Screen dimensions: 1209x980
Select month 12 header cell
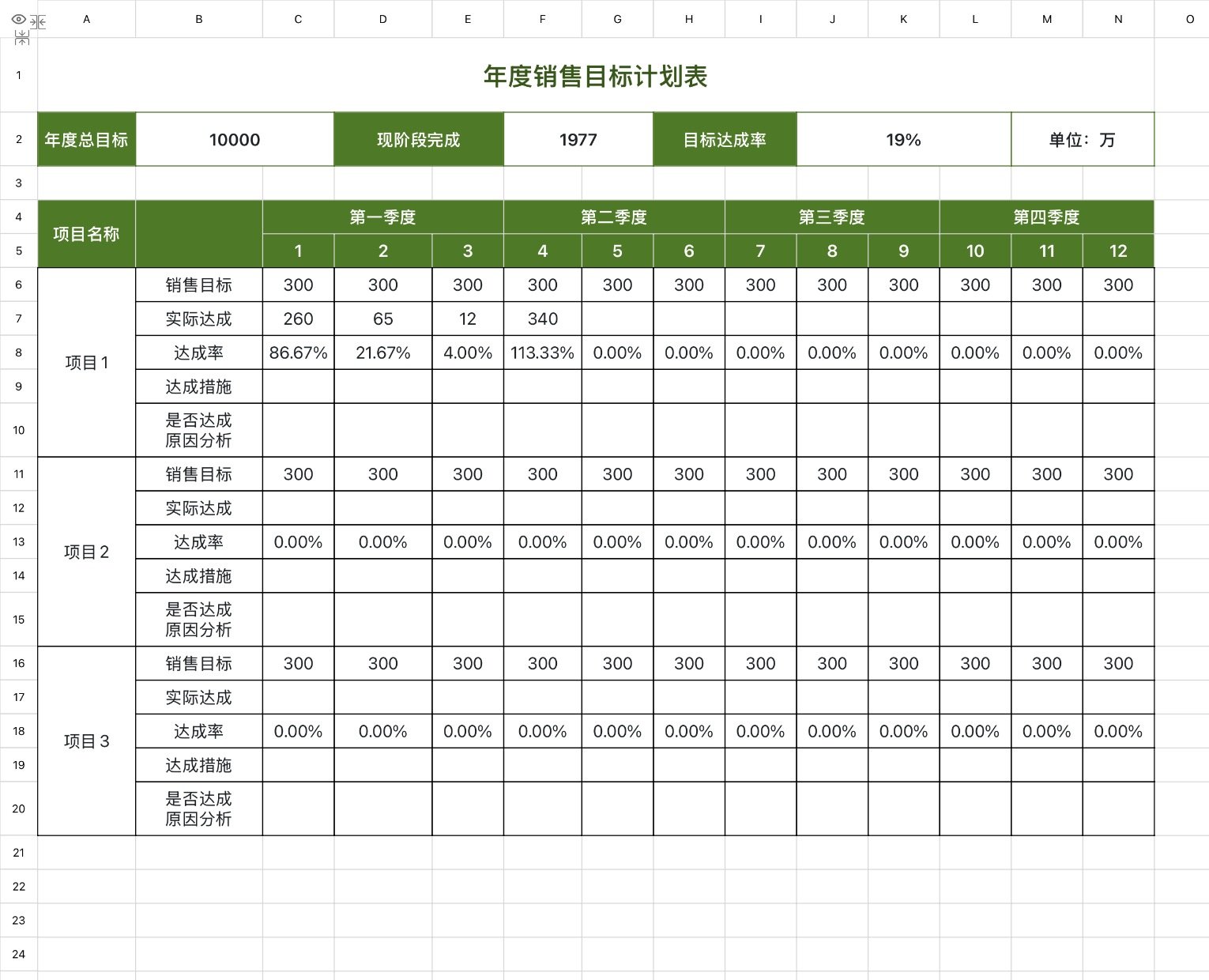pos(1118,251)
